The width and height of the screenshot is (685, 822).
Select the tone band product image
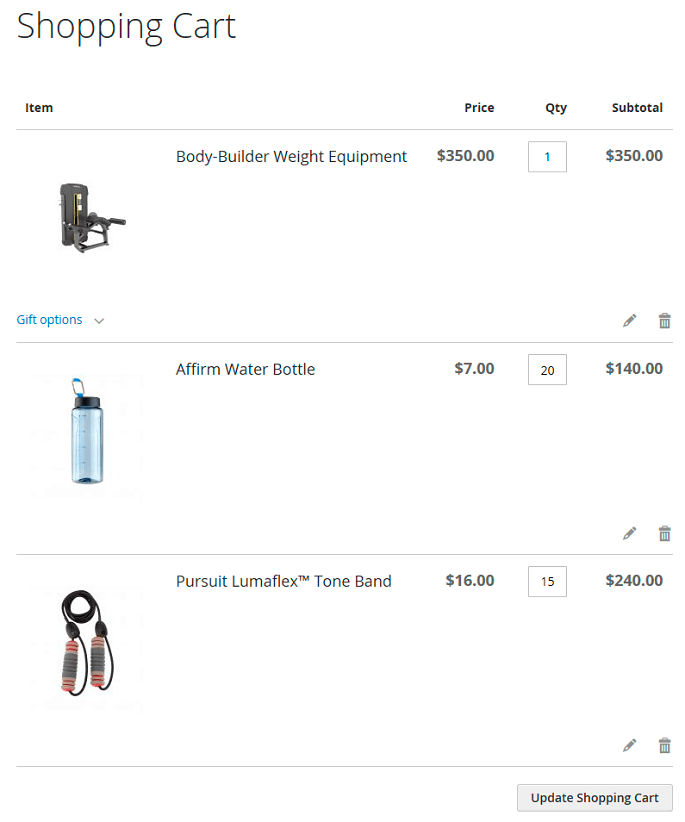click(87, 642)
